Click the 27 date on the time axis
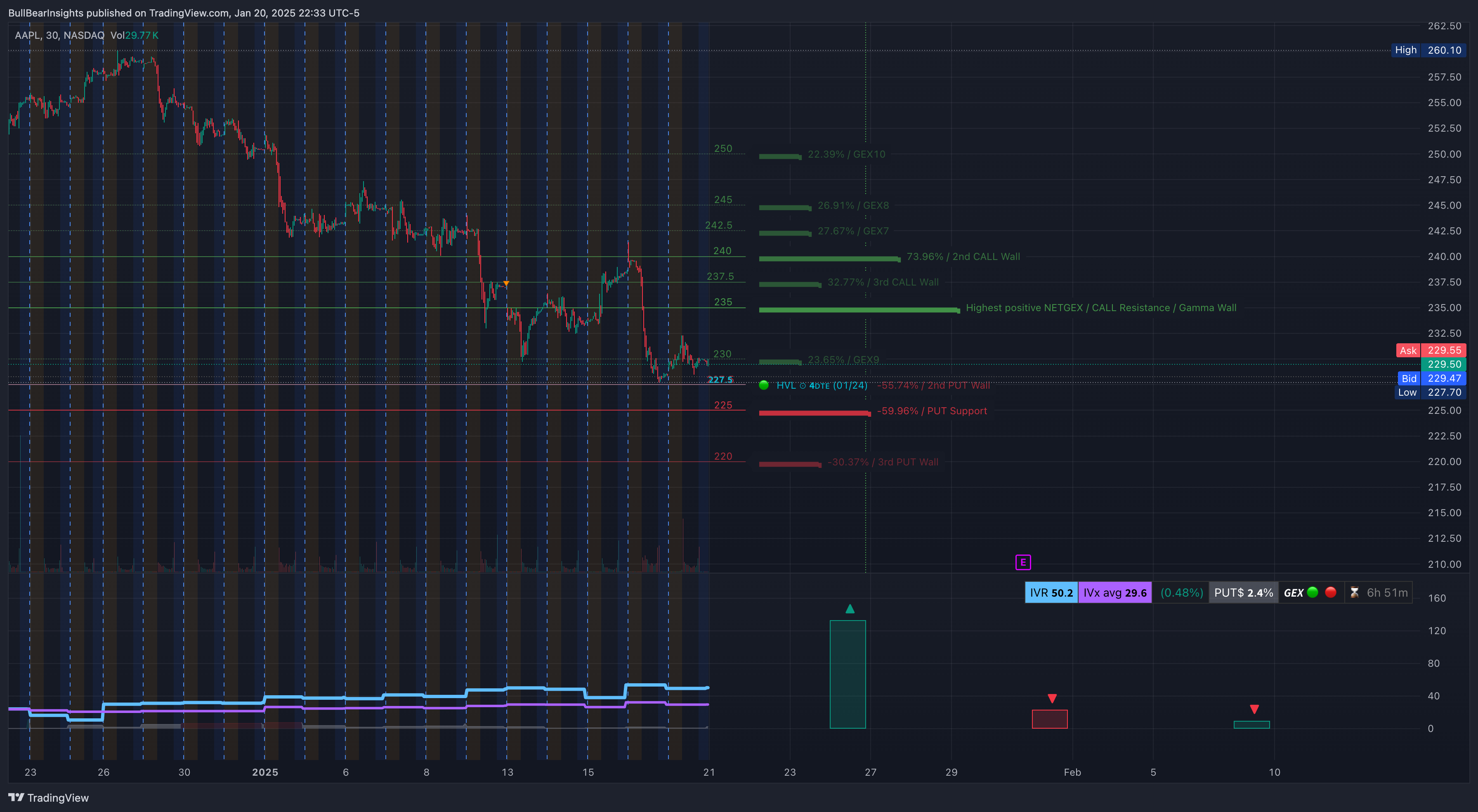The image size is (1478, 812). click(x=870, y=772)
